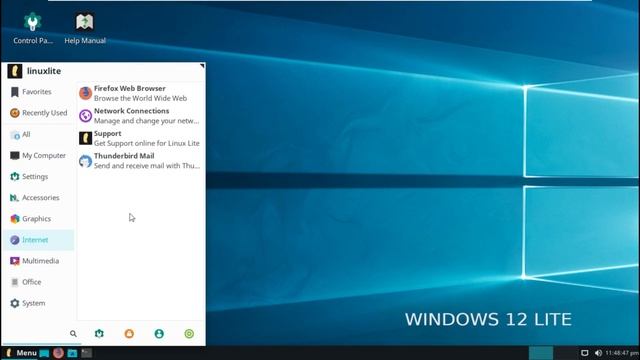Open the Office category

click(x=38, y=282)
